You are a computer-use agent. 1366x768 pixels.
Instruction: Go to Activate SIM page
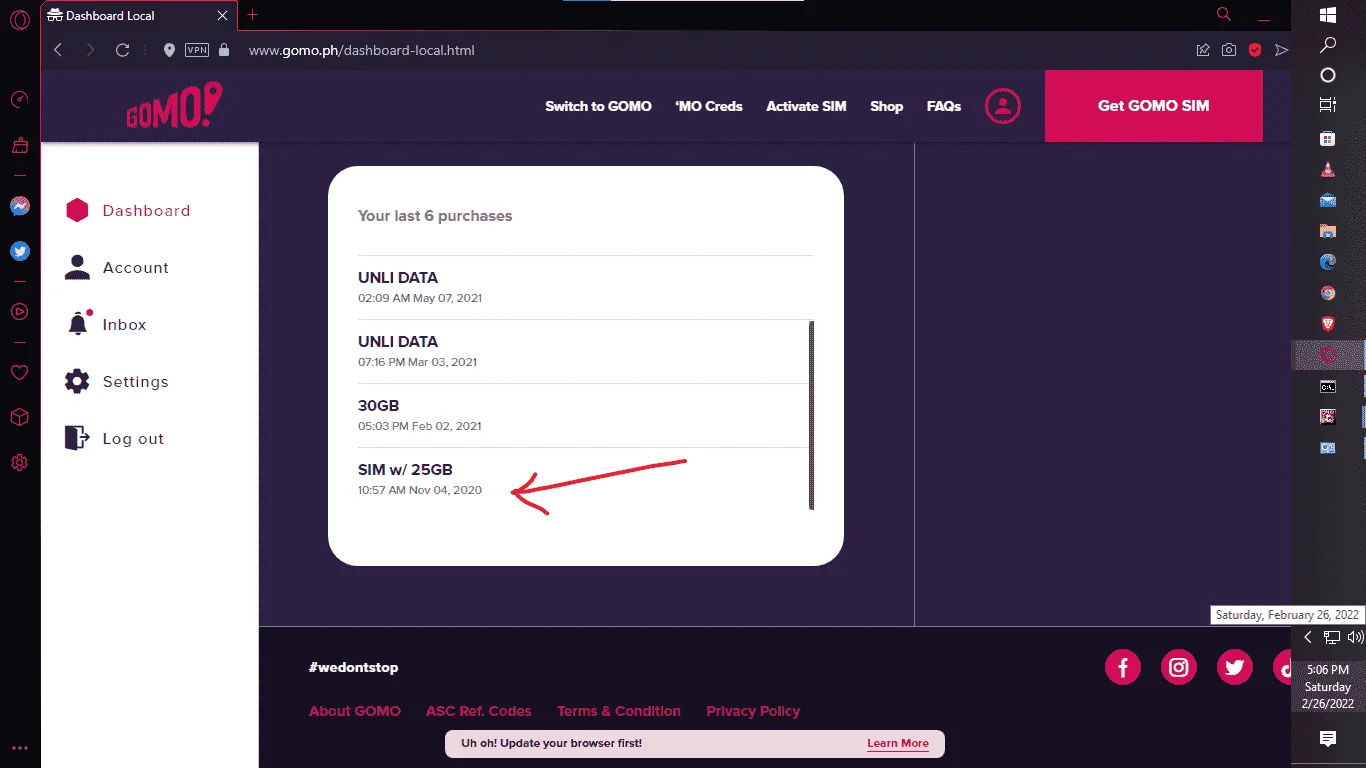point(806,106)
